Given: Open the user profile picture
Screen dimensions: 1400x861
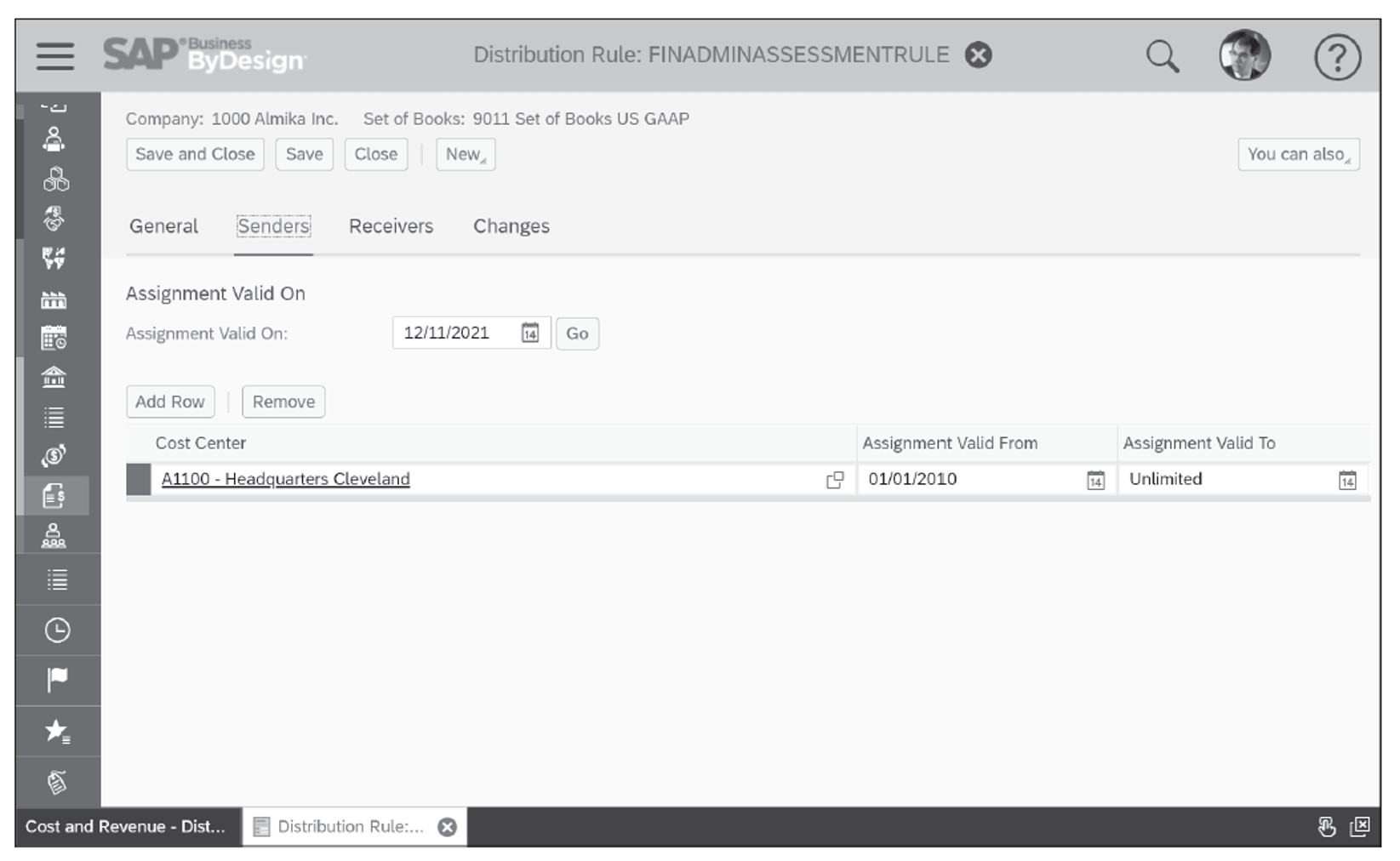Looking at the screenshot, I should (1244, 55).
